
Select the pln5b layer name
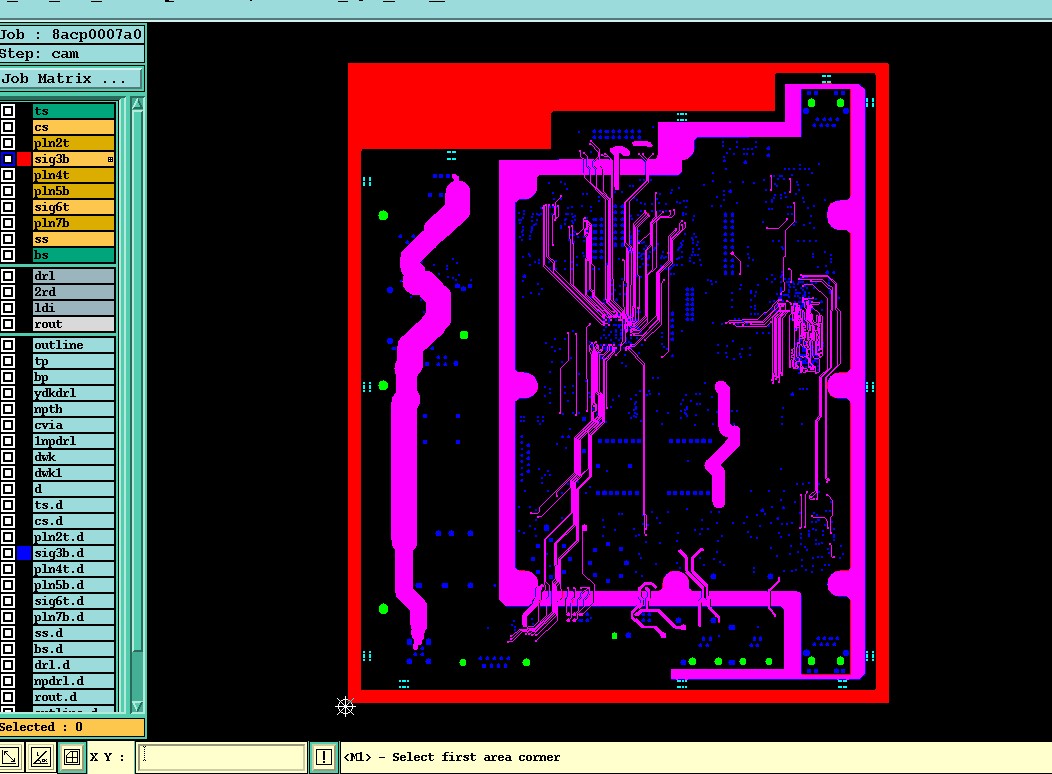(74, 191)
